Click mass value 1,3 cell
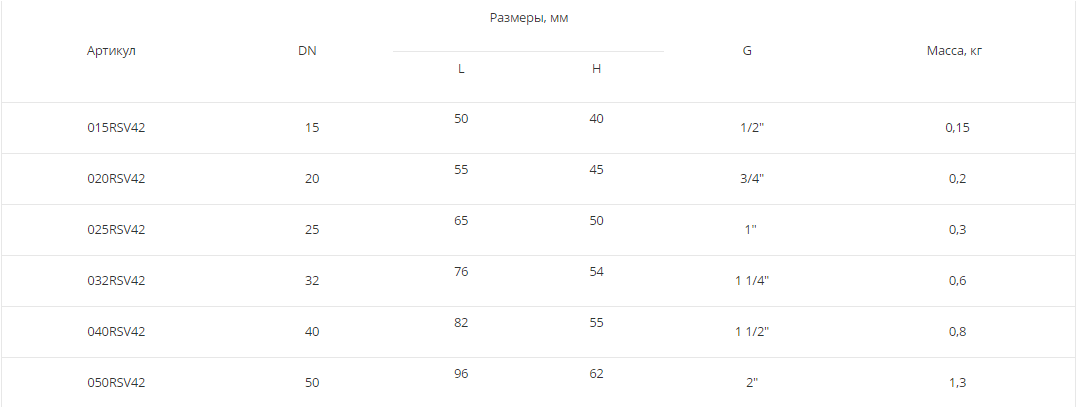 [x=957, y=383]
